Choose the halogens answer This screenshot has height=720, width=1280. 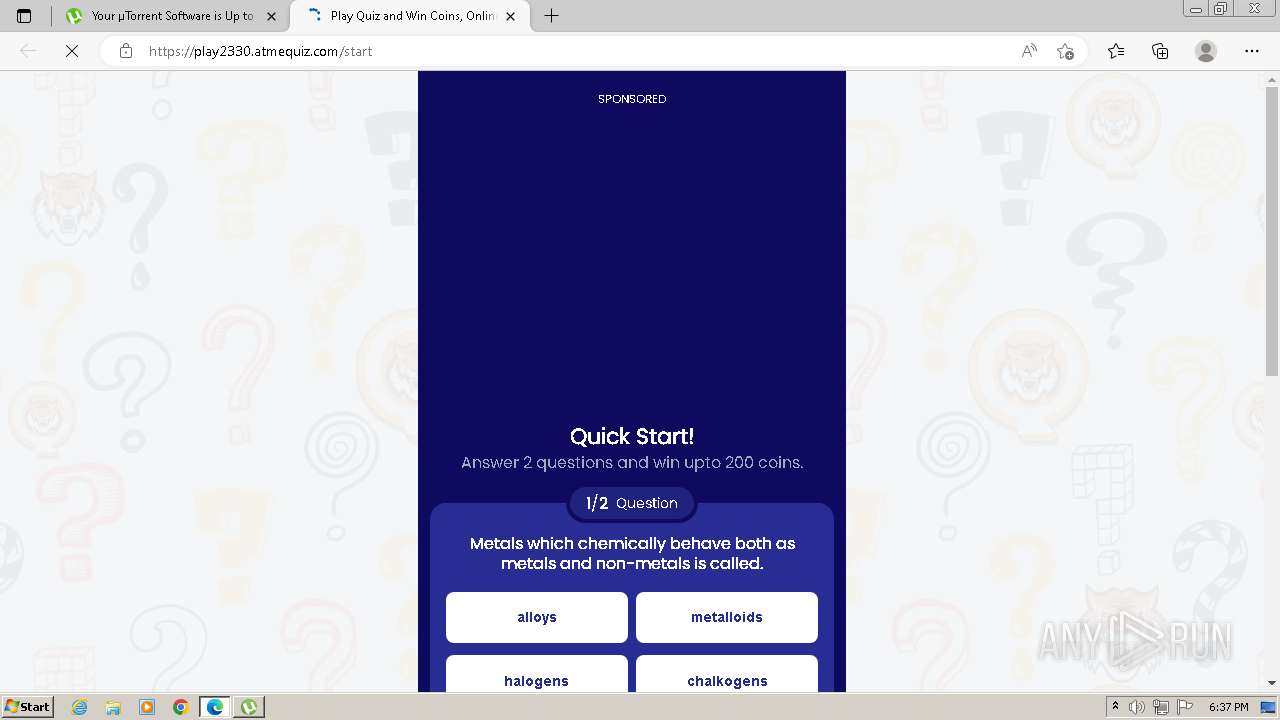pos(537,674)
